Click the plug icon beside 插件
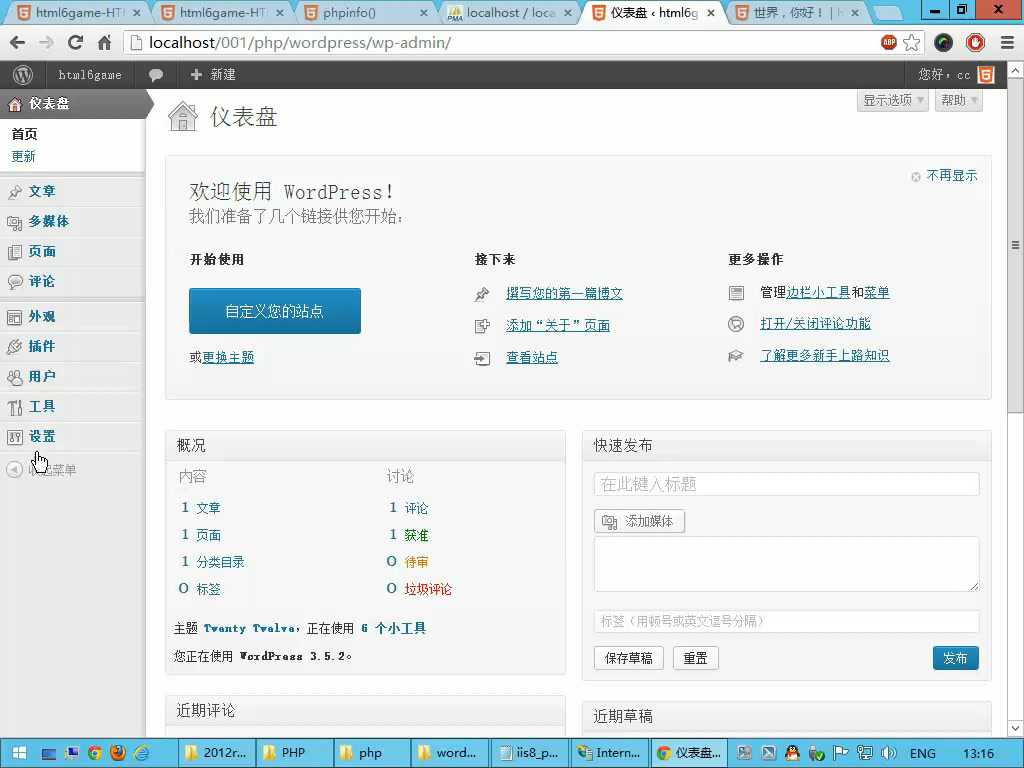This screenshot has height=768, width=1024. 14,347
